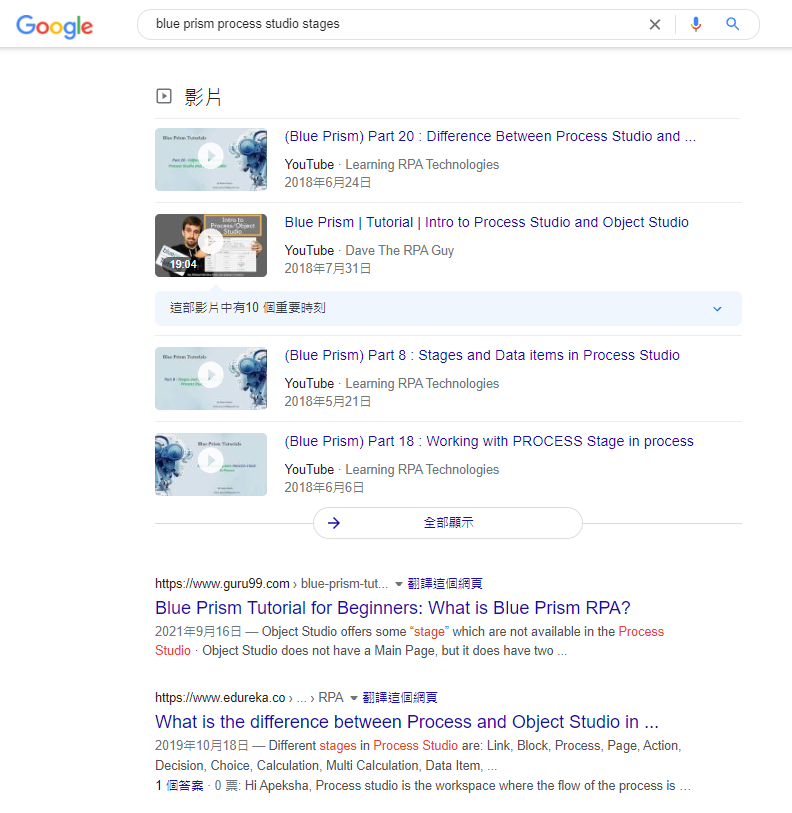The height and width of the screenshot is (813, 792).
Task: Open edureka URL options dropdown arrow
Action: click(354, 698)
